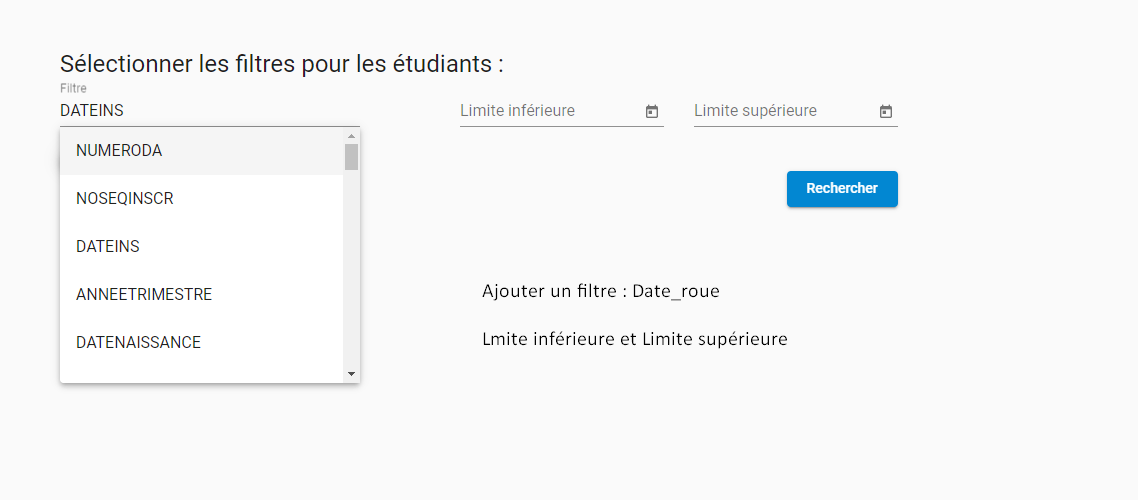Open the Limite supérieure calendar picker

[x=885, y=112]
